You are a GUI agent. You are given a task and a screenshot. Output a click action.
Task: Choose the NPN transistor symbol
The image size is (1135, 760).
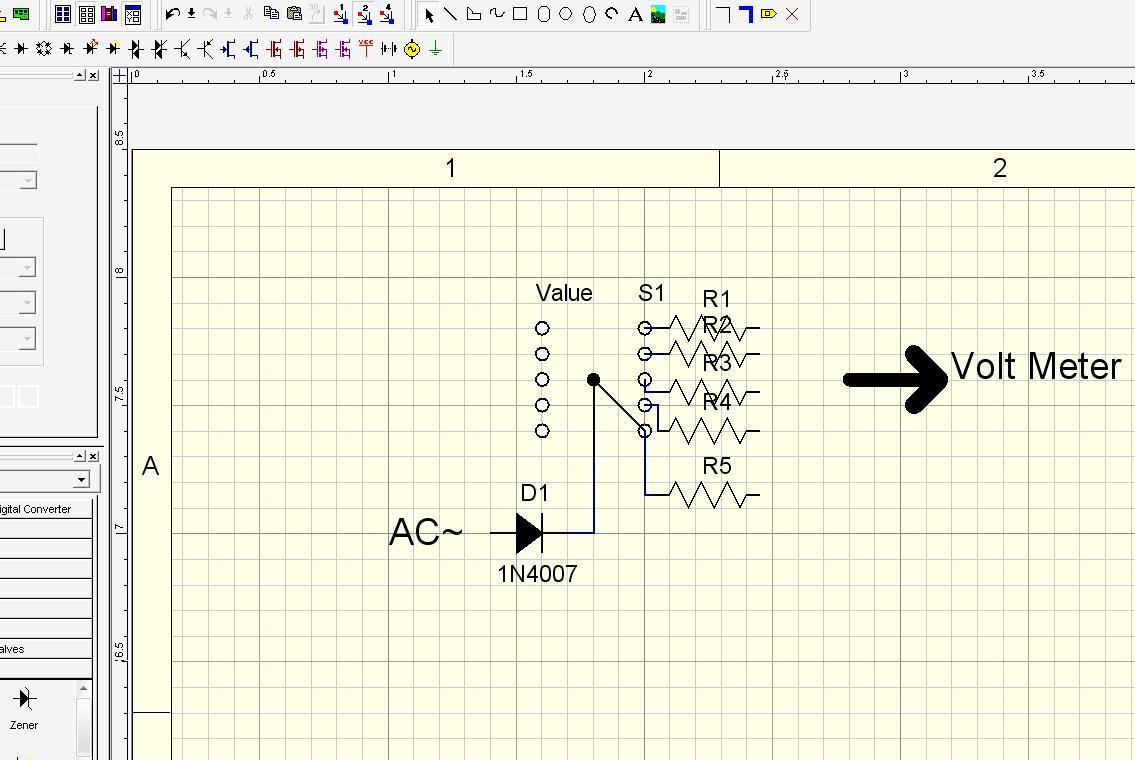click(182, 48)
